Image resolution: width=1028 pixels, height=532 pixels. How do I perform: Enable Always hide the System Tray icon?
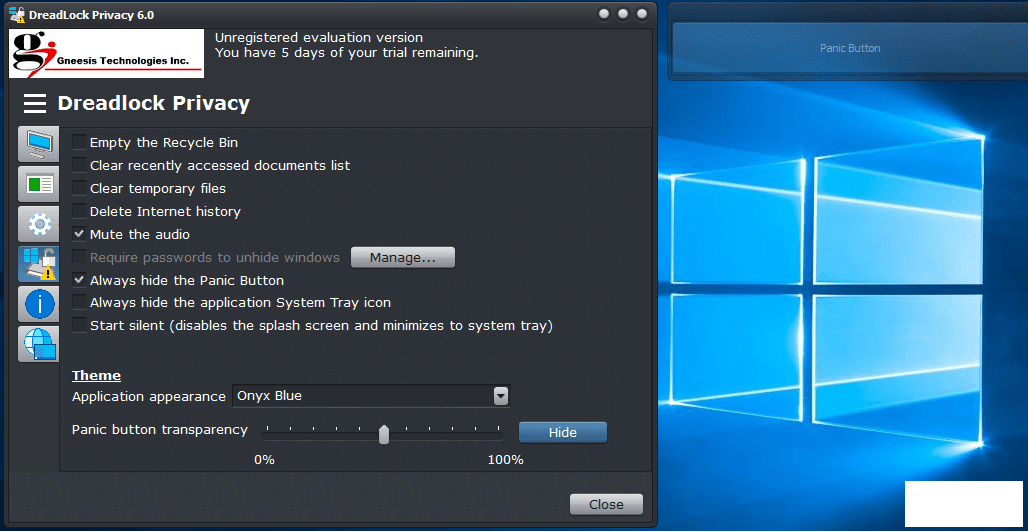[79, 302]
